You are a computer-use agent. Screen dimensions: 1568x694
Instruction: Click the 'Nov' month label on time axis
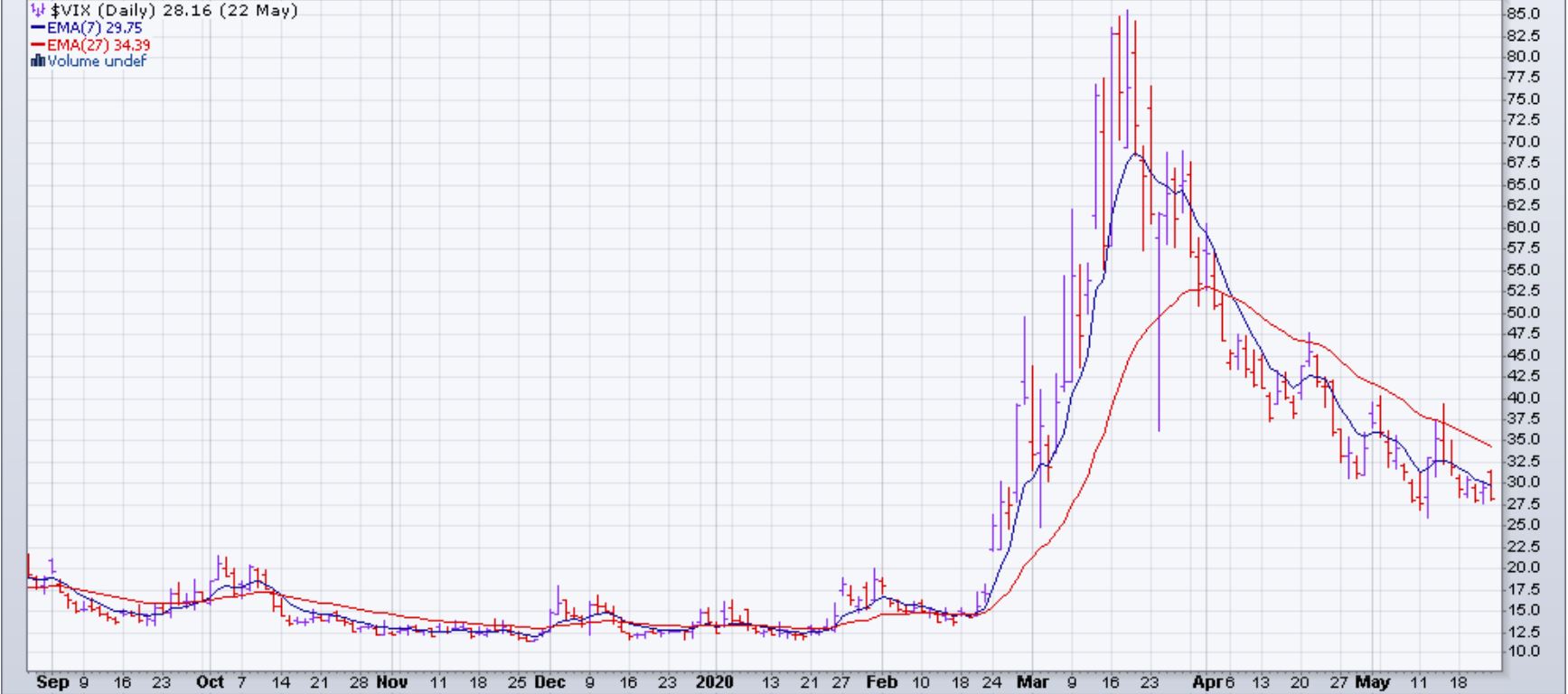[391, 682]
